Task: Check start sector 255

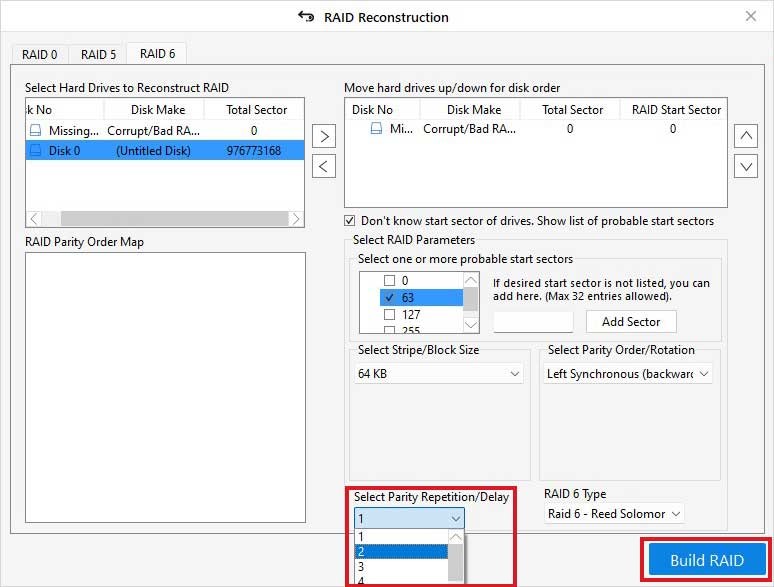Action: [389, 330]
